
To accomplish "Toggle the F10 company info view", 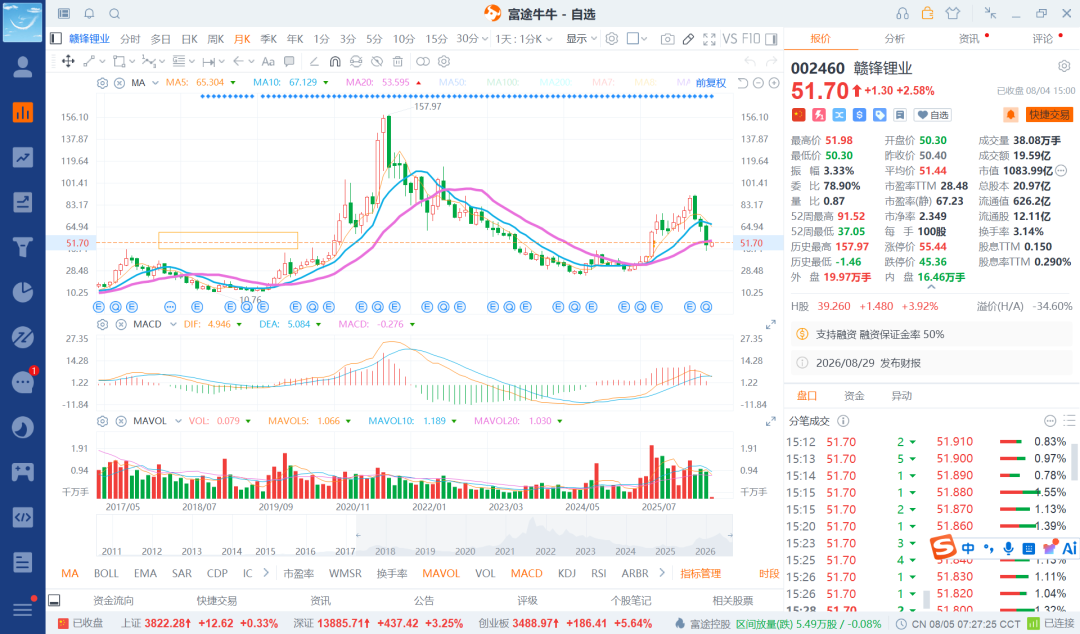I will [751, 39].
